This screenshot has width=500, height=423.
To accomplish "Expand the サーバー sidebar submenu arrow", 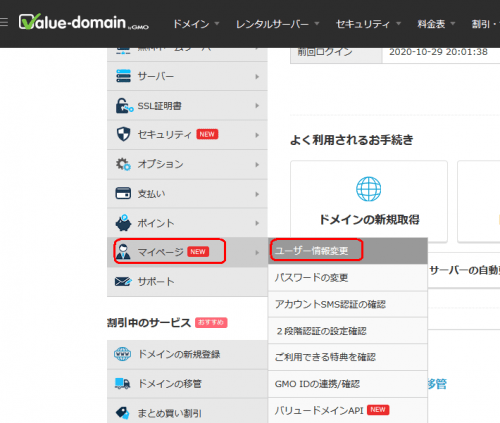I will (x=257, y=77).
